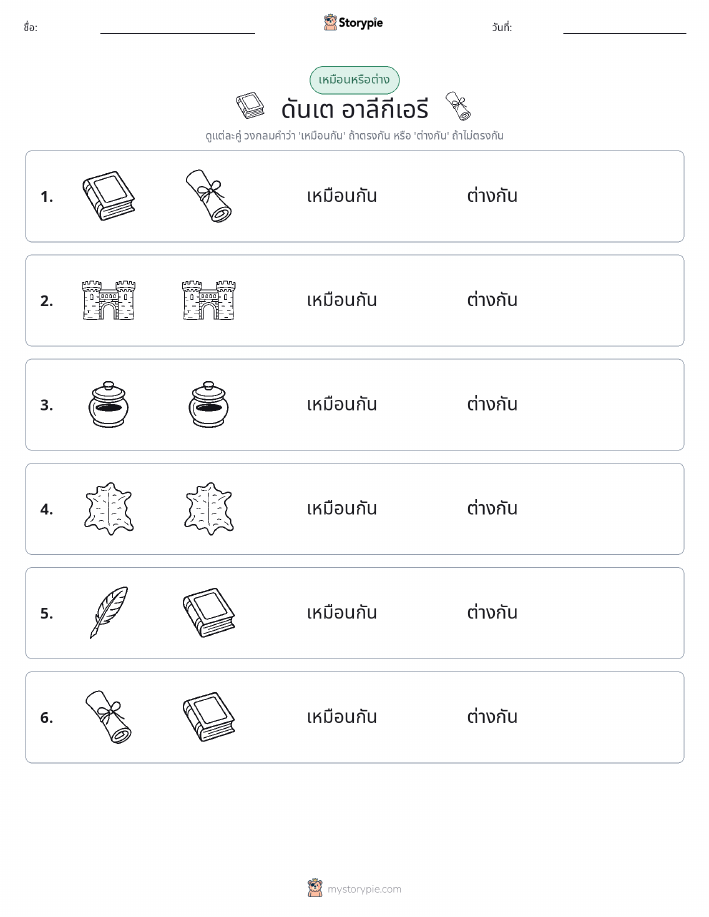Choose 'เหมือนกัน' for question 3
This screenshot has height=917, width=709.
pos(342,404)
